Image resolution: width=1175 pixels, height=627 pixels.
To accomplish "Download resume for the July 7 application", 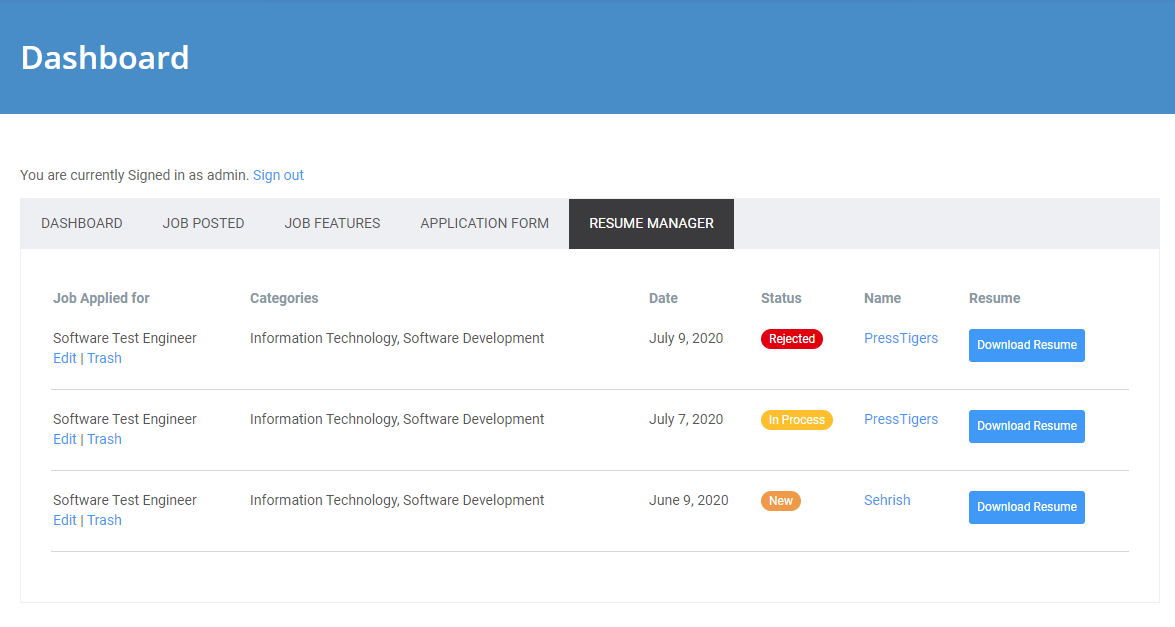I will pyautogui.click(x=1026, y=426).
